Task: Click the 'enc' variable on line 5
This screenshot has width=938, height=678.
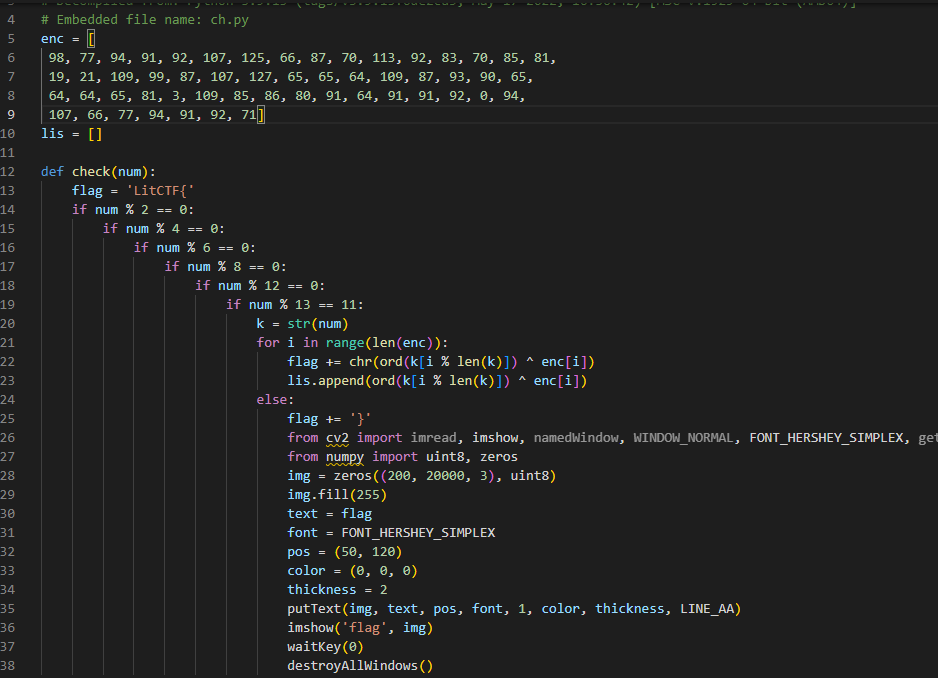Action: tap(52, 38)
